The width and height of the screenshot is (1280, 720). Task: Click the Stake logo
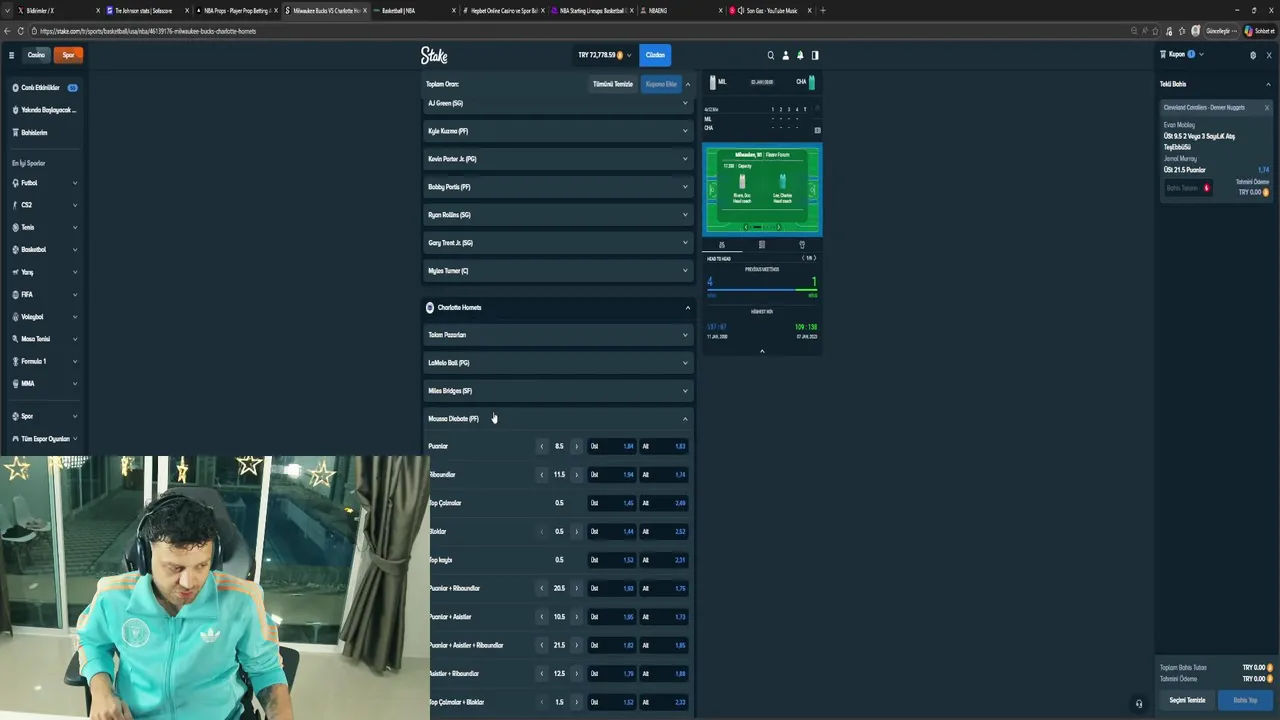434,55
